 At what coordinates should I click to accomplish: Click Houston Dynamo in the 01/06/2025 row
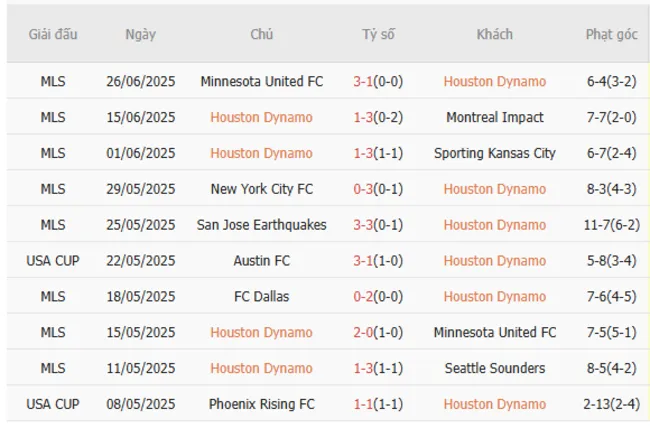click(x=262, y=153)
